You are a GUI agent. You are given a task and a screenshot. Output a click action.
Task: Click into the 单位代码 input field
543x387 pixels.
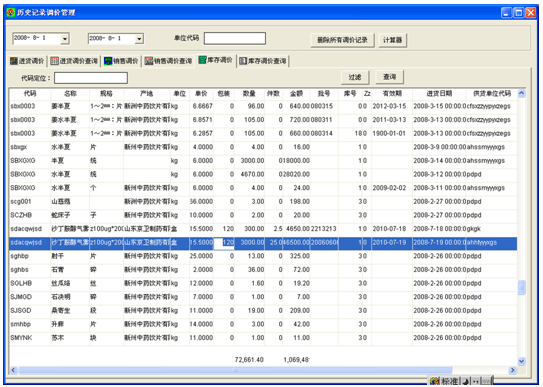point(235,38)
